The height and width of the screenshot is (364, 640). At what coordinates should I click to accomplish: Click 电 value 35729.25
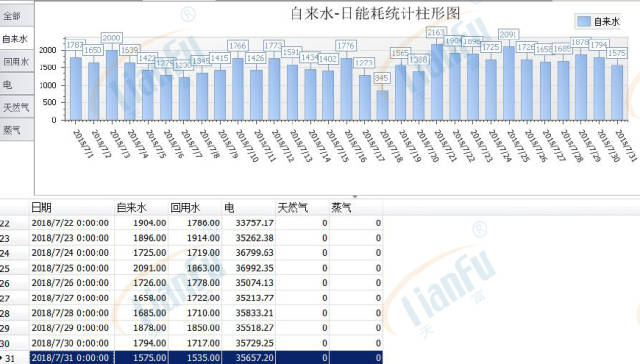click(249, 343)
